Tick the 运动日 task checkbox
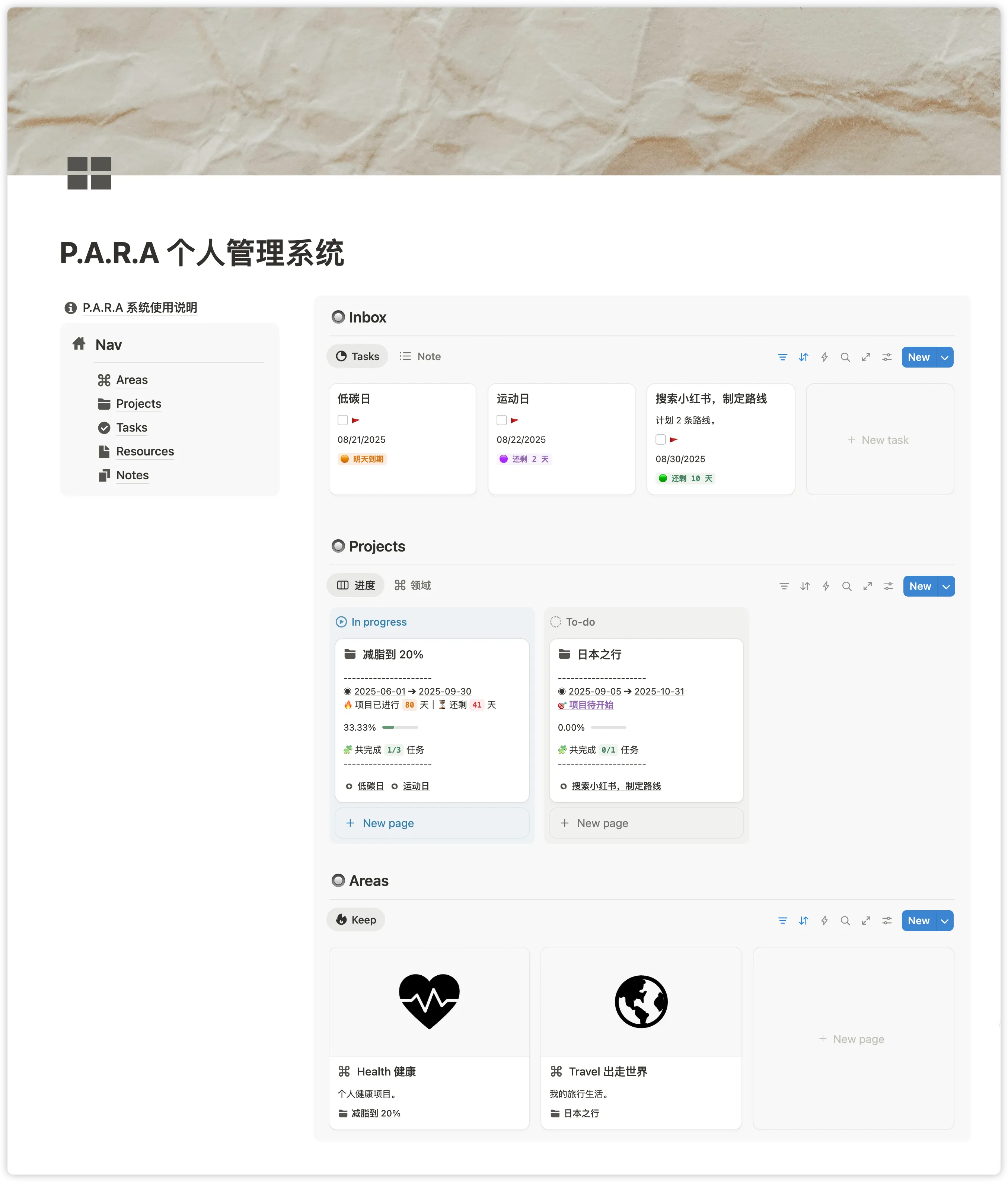The width and height of the screenshot is (1008, 1182). [502, 420]
